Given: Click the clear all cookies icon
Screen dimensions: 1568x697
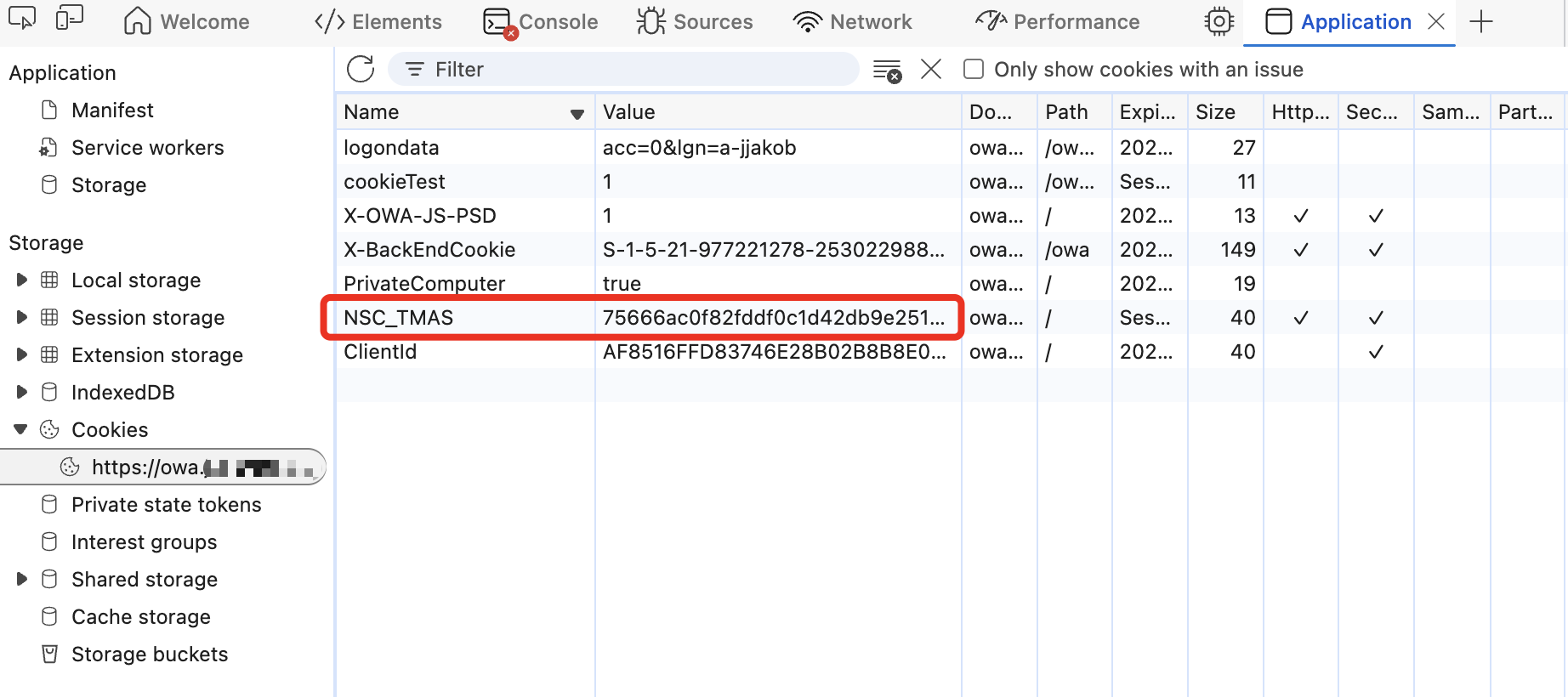Looking at the screenshot, I should [887, 71].
